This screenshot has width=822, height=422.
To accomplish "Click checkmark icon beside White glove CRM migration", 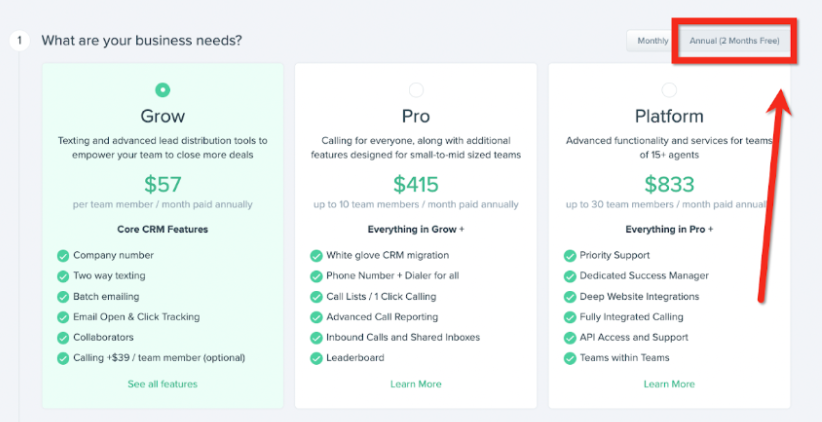I will pyautogui.click(x=316, y=255).
